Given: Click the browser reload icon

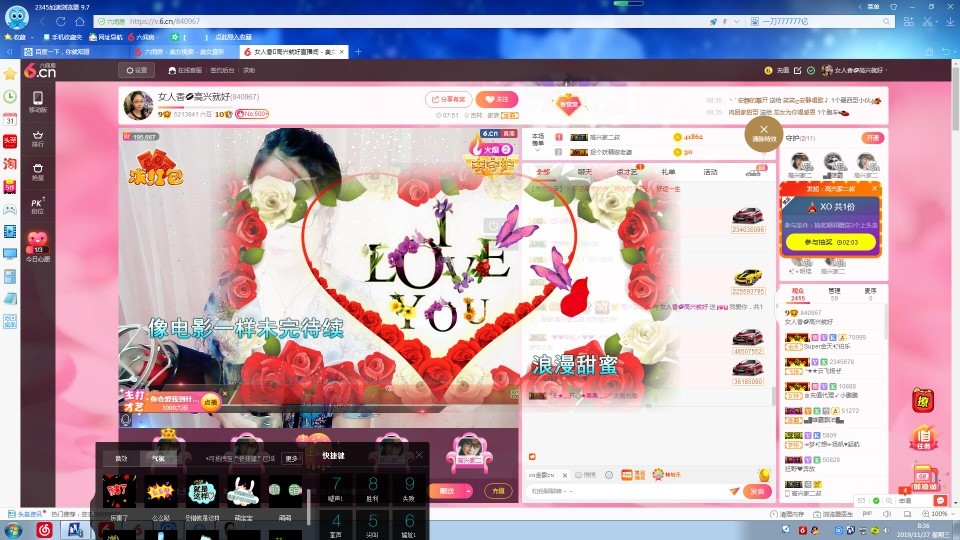Looking at the screenshot, I should point(61,21).
